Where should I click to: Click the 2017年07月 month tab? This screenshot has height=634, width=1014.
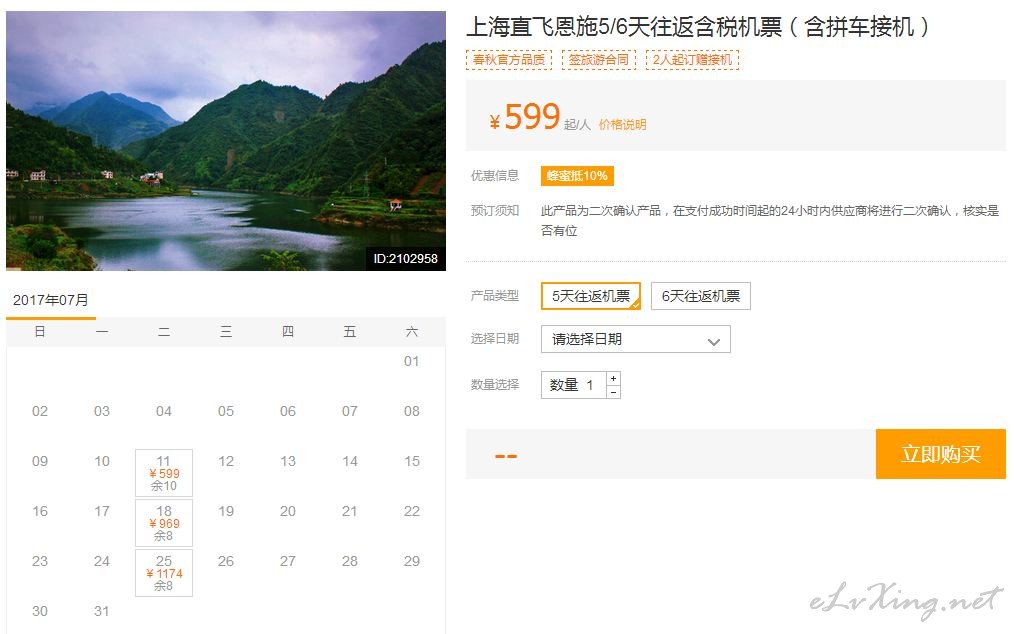tap(50, 300)
